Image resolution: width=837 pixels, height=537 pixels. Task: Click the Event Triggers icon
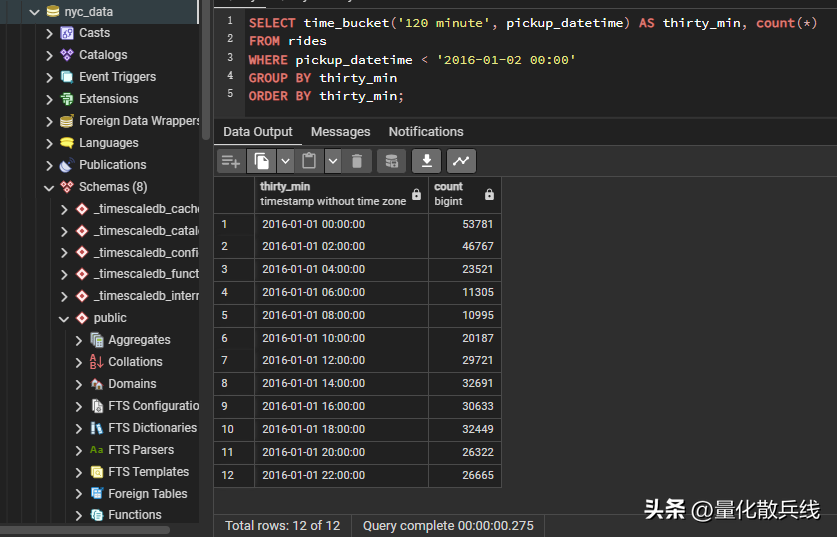(x=67, y=77)
